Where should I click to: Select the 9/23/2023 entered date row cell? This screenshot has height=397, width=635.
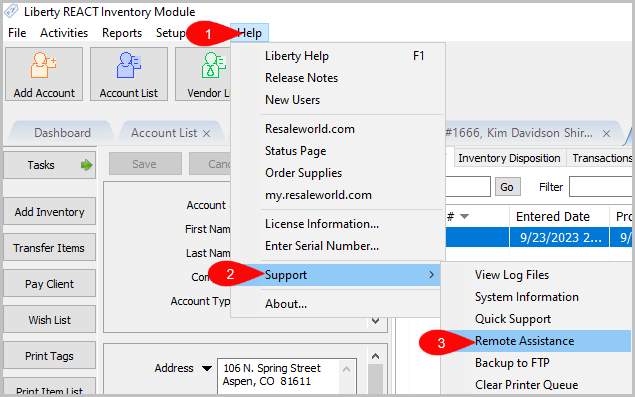coord(559,237)
